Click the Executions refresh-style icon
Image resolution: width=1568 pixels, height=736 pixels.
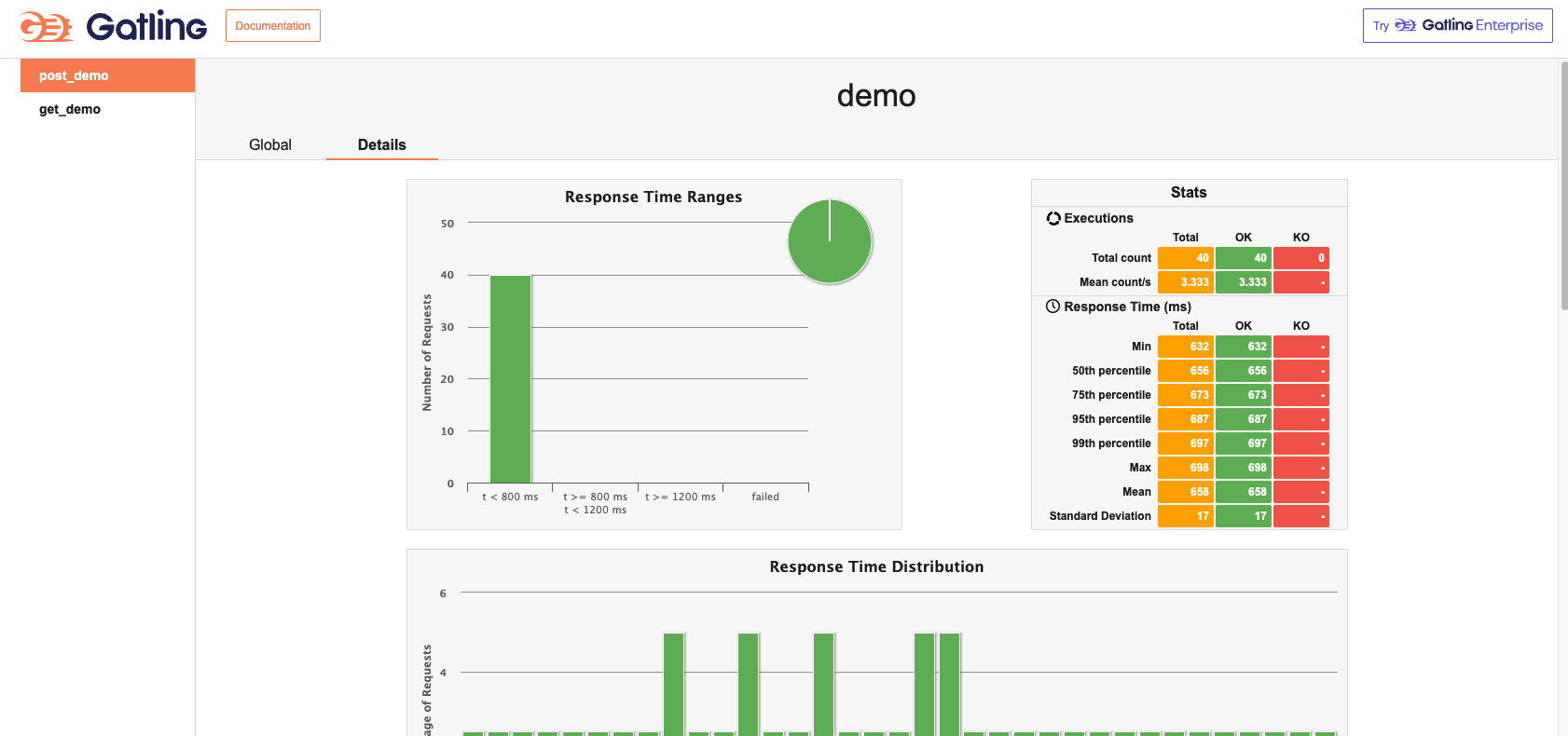[x=1053, y=218]
